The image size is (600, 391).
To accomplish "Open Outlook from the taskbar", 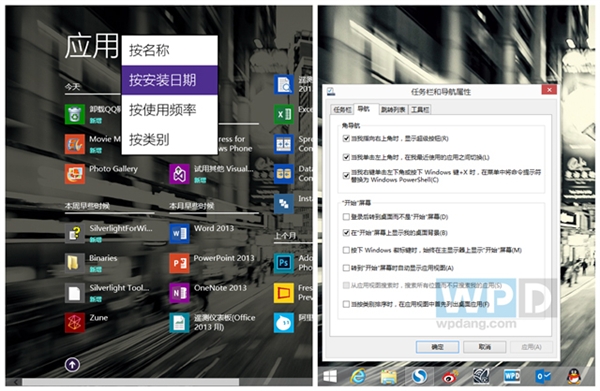I will coord(543,377).
